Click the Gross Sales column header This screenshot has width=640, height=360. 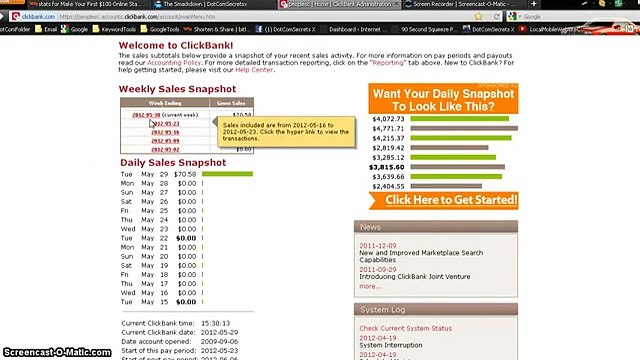coord(231,103)
